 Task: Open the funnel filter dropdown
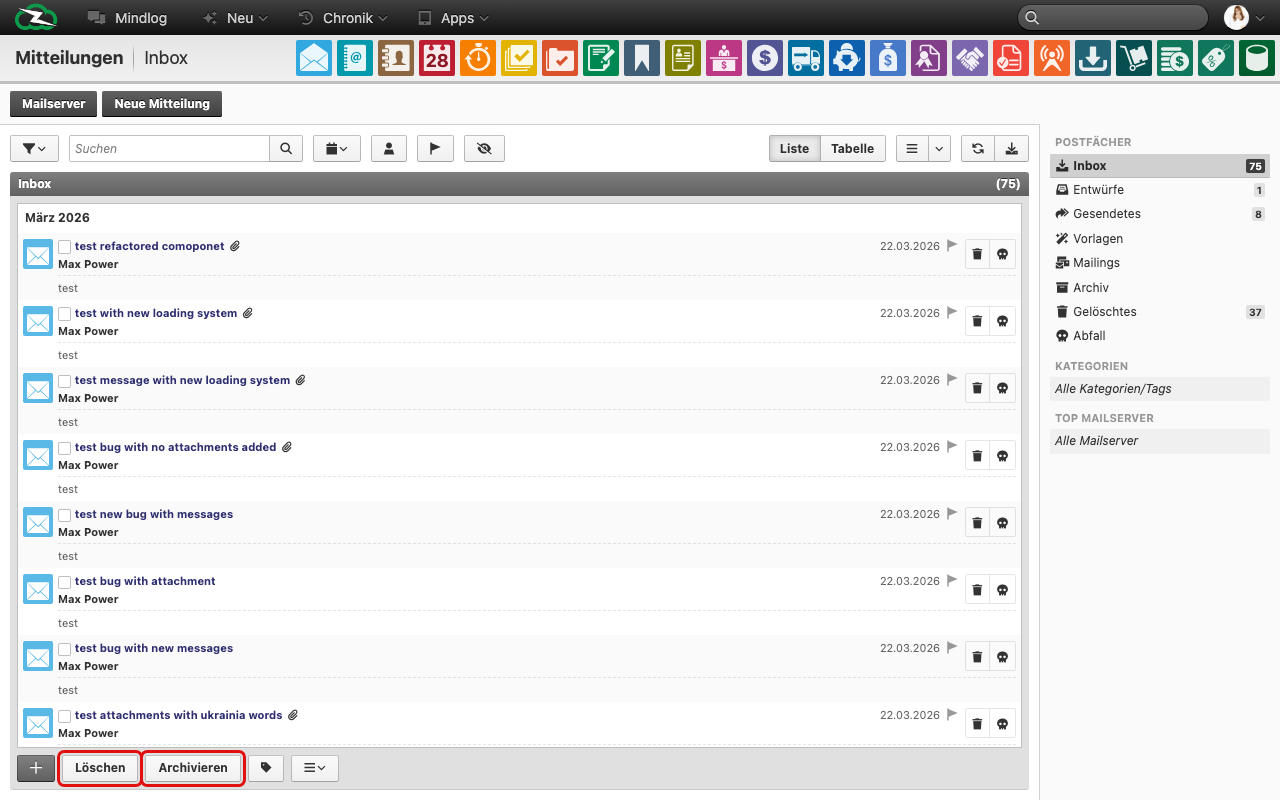(x=34, y=148)
